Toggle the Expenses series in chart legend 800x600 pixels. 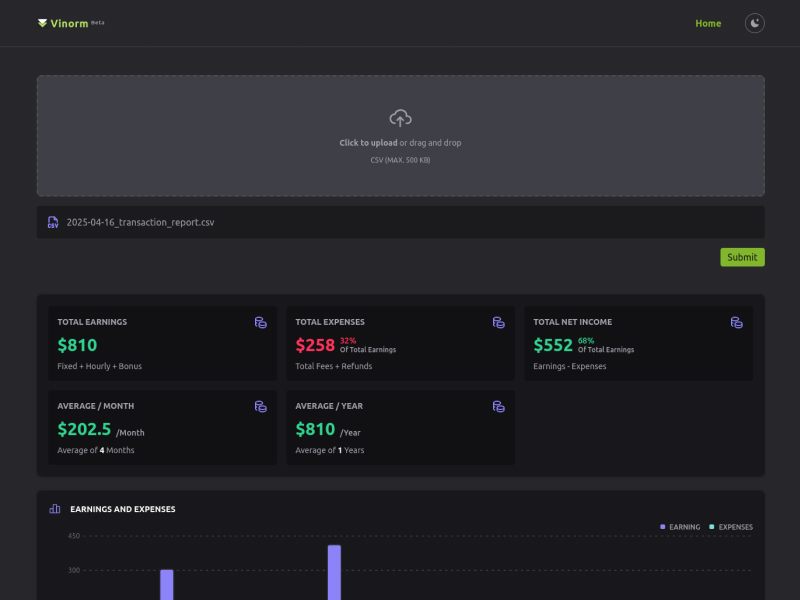[731, 527]
